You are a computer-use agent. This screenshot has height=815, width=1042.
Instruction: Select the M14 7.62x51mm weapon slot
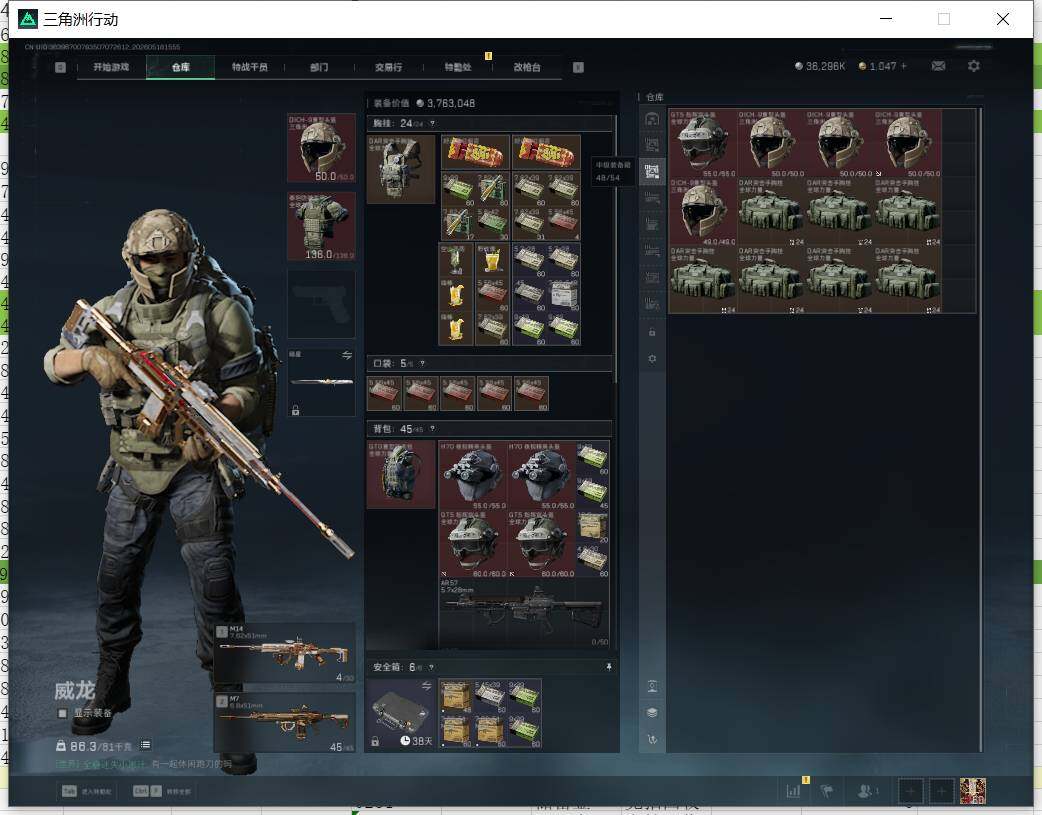(x=284, y=653)
